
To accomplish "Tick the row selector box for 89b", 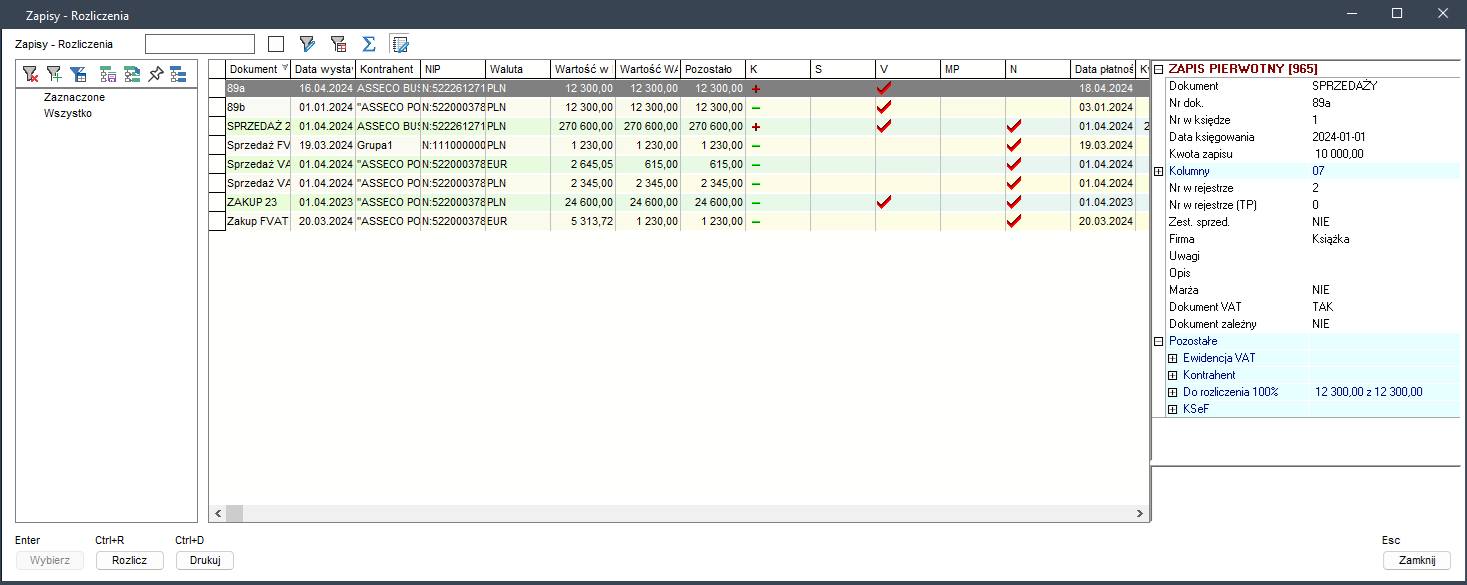I will point(217,107).
